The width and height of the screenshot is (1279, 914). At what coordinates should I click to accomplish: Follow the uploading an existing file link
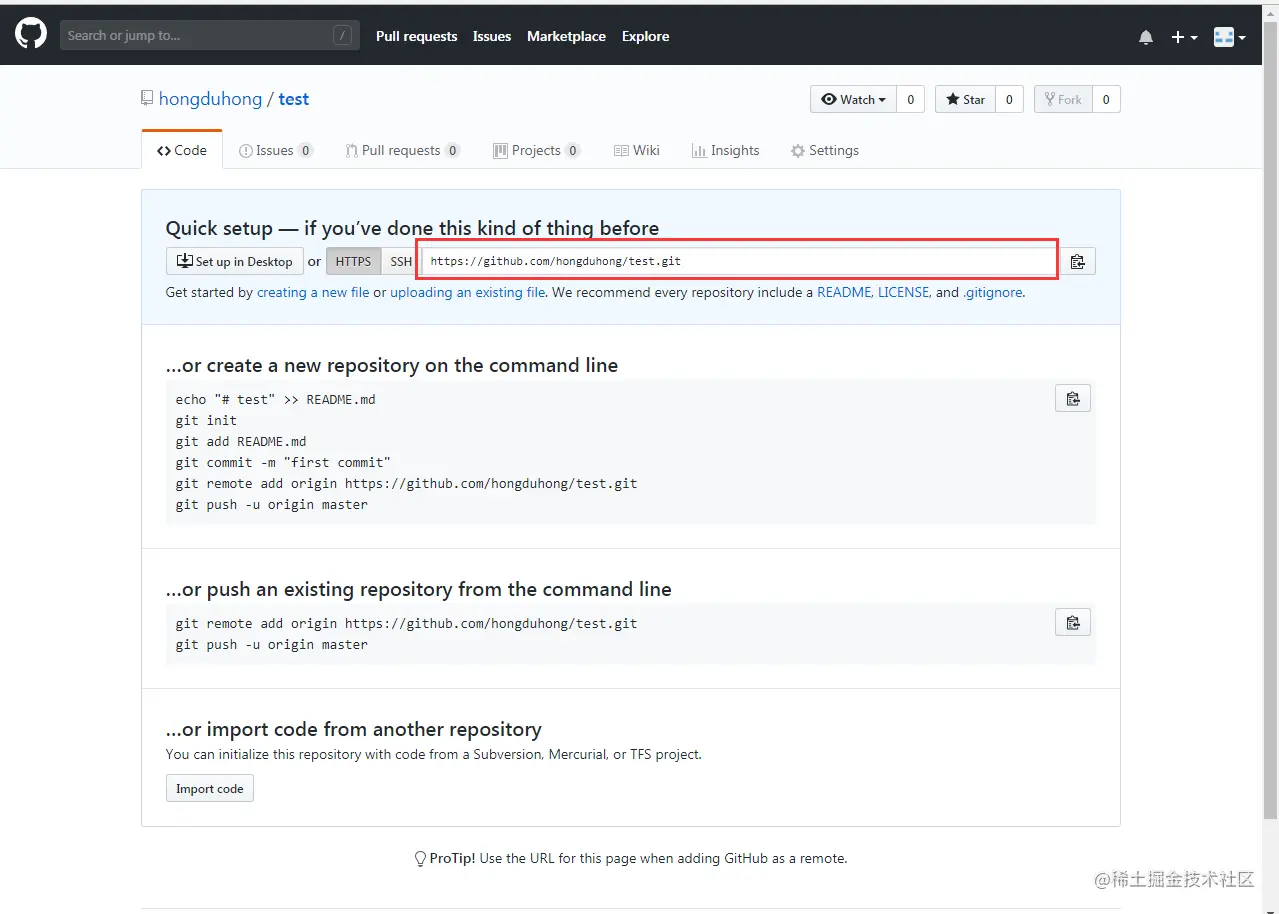468,293
